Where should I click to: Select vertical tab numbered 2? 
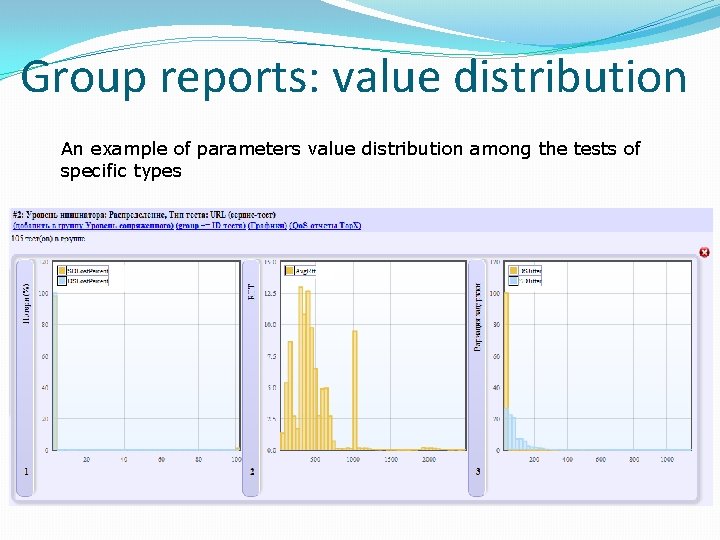[251, 378]
